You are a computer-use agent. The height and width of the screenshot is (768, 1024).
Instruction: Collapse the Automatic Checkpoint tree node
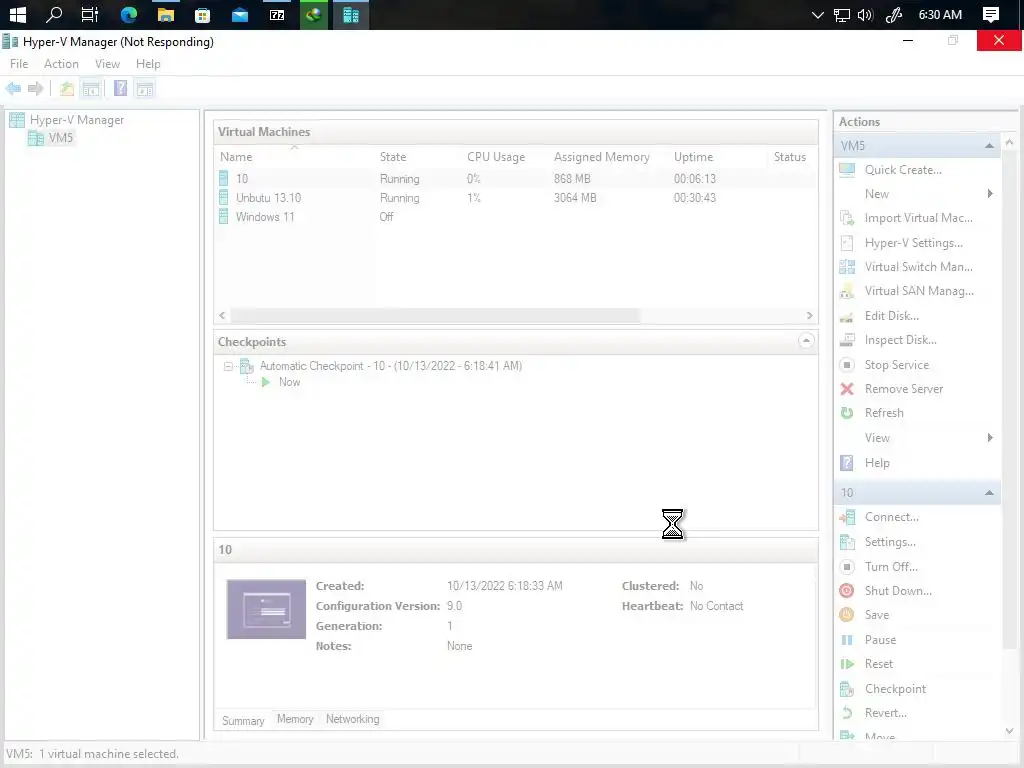pyautogui.click(x=228, y=366)
